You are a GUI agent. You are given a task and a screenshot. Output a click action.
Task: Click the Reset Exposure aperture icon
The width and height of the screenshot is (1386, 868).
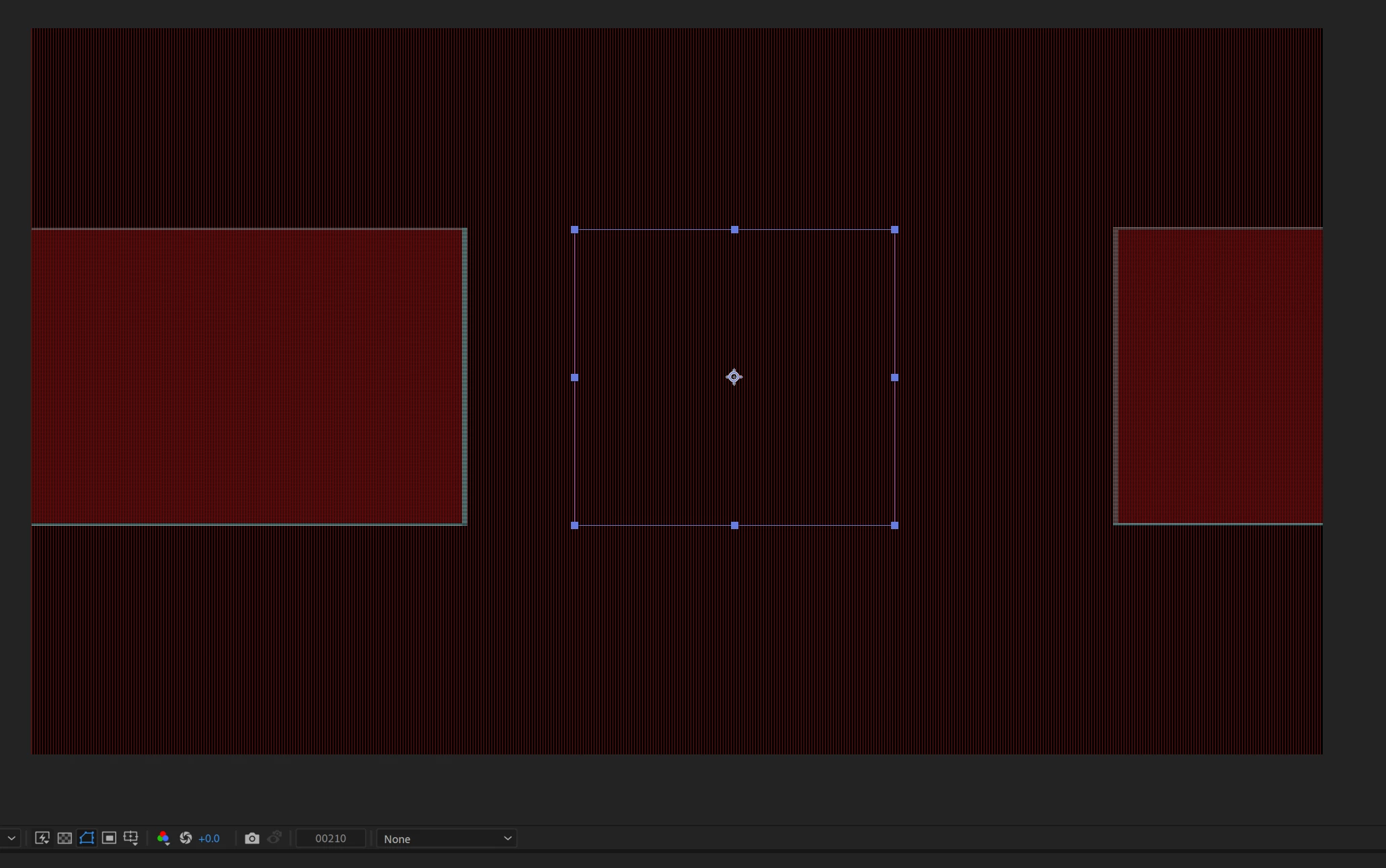186,838
